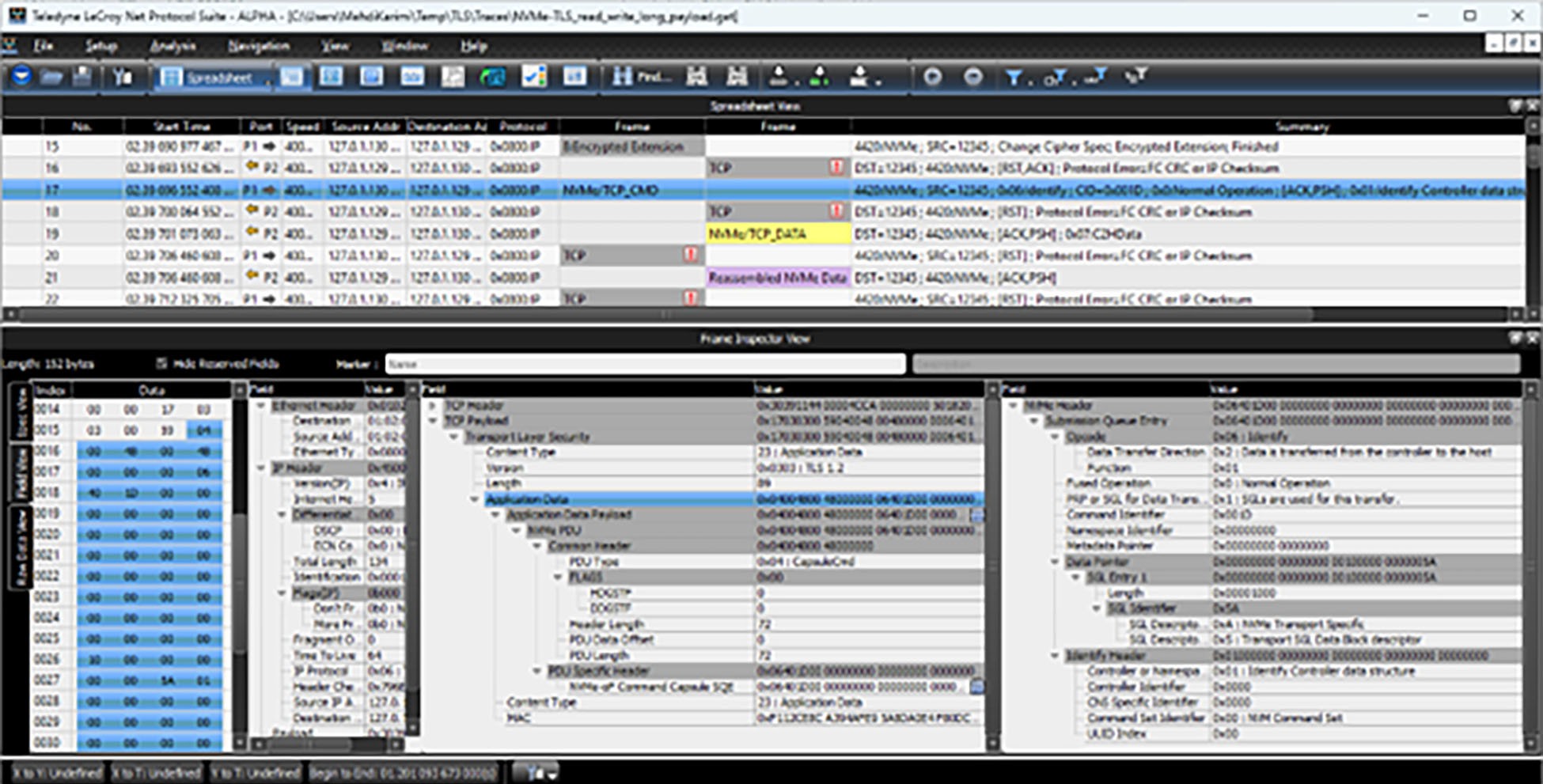Click the X to Y Undefined status button
1543x784 pixels.
point(58,772)
